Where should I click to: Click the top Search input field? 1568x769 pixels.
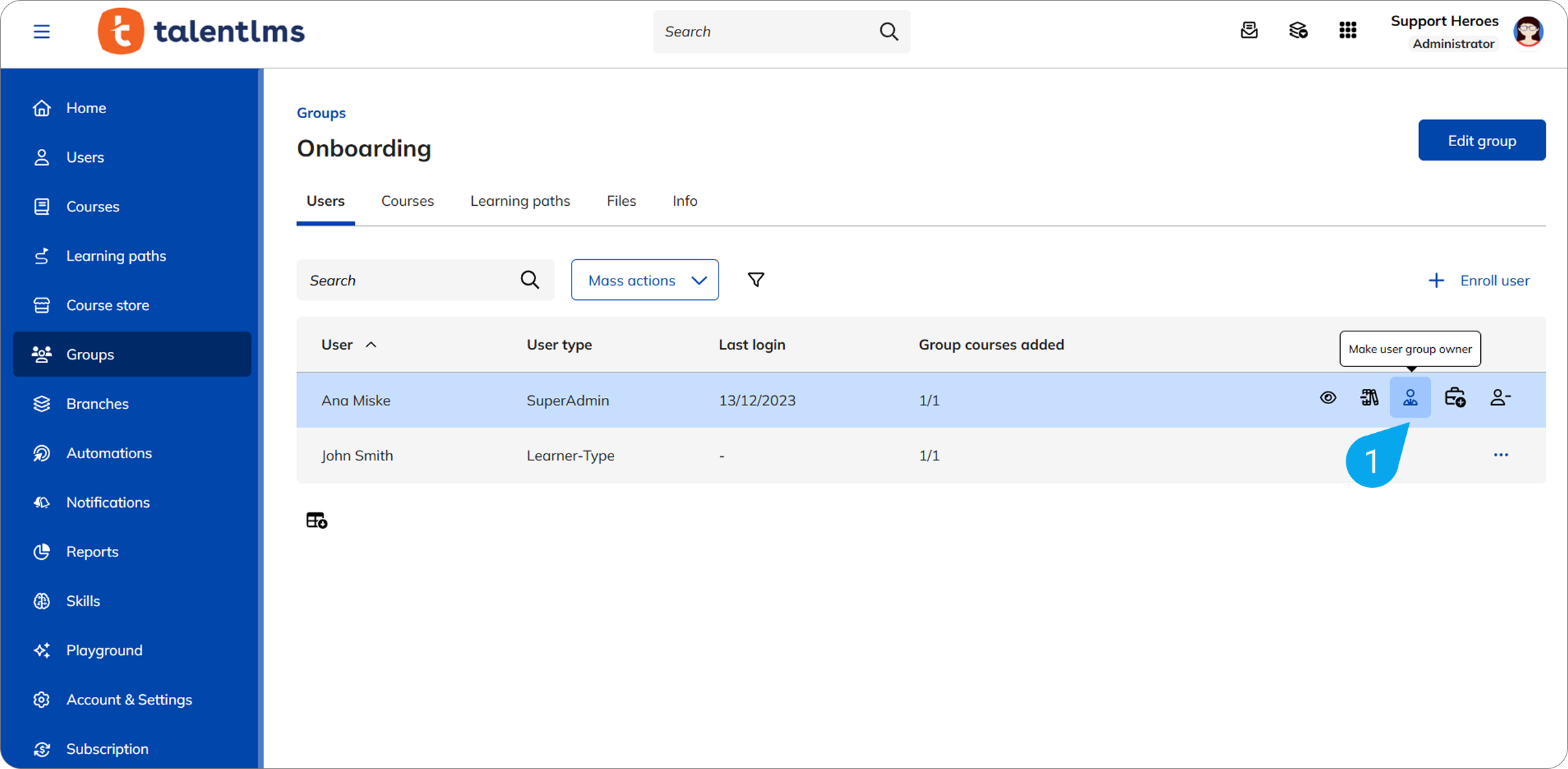point(782,32)
